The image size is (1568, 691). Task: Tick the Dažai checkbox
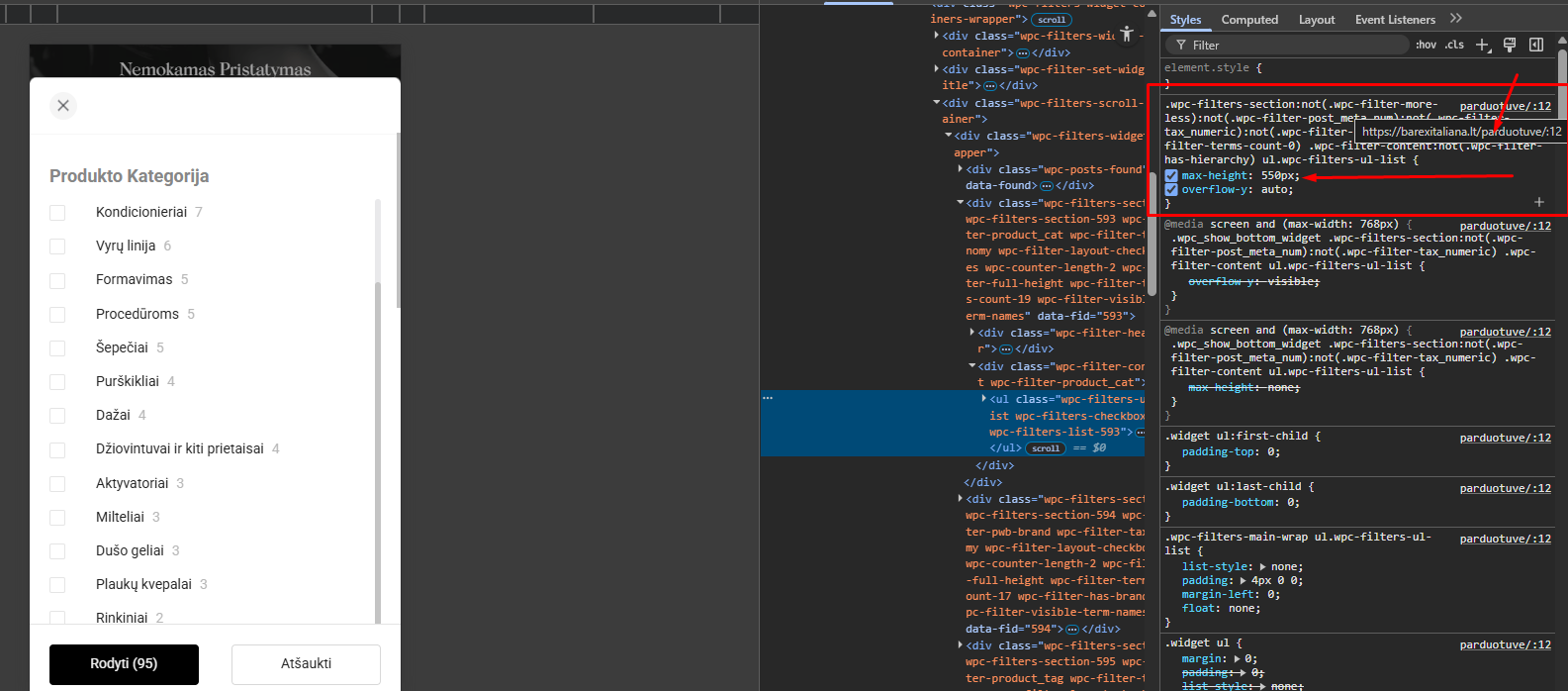click(57, 415)
